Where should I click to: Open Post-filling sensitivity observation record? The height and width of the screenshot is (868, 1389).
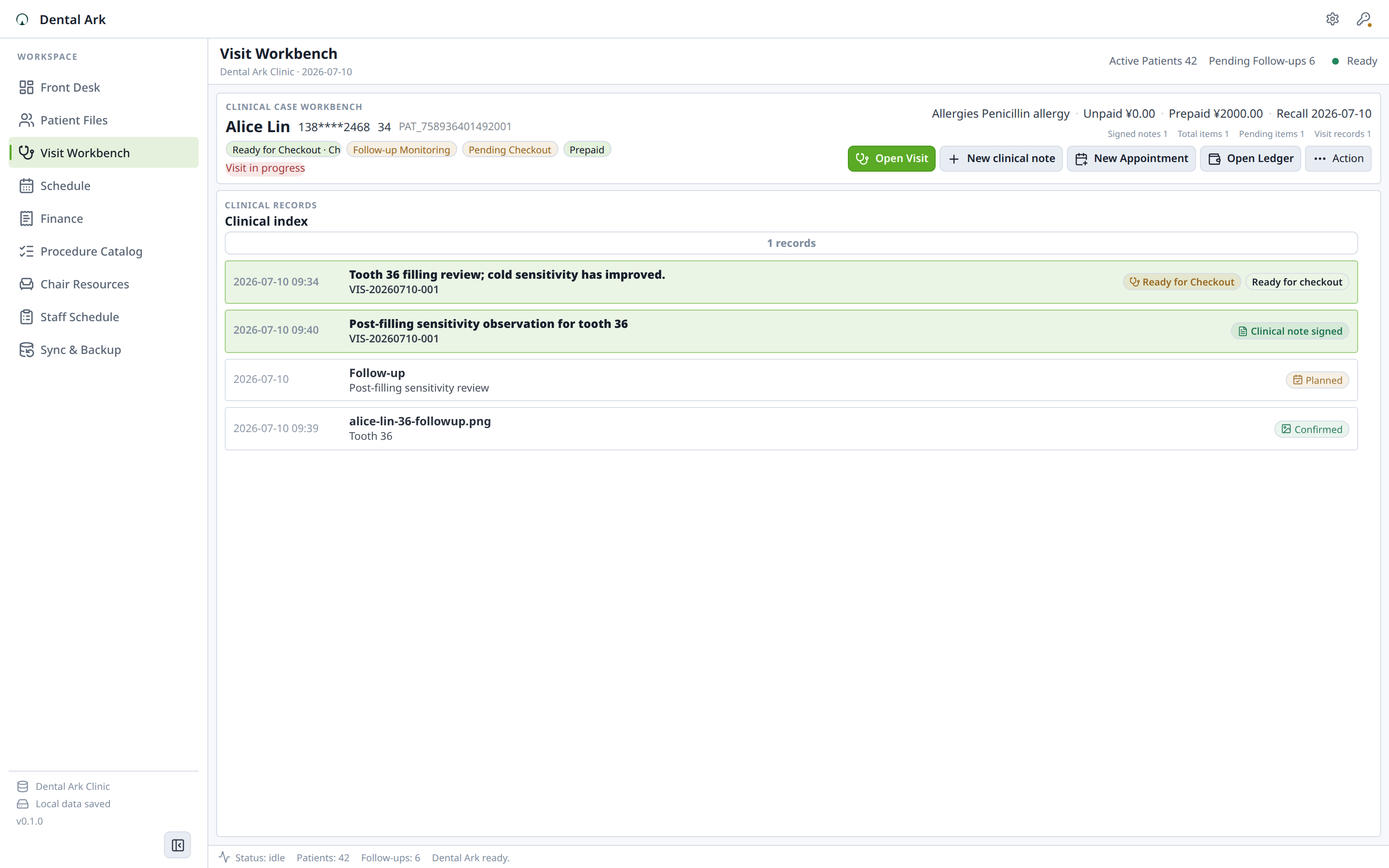[x=791, y=331]
